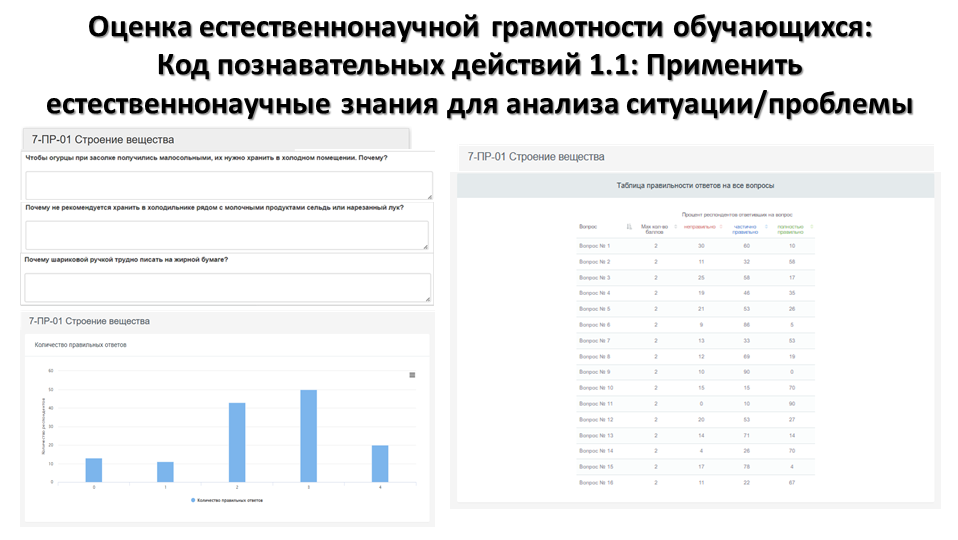Click the chart bar for 2 correct answers
The width and height of the screenshot is (958, 540).
pos(237,442)
